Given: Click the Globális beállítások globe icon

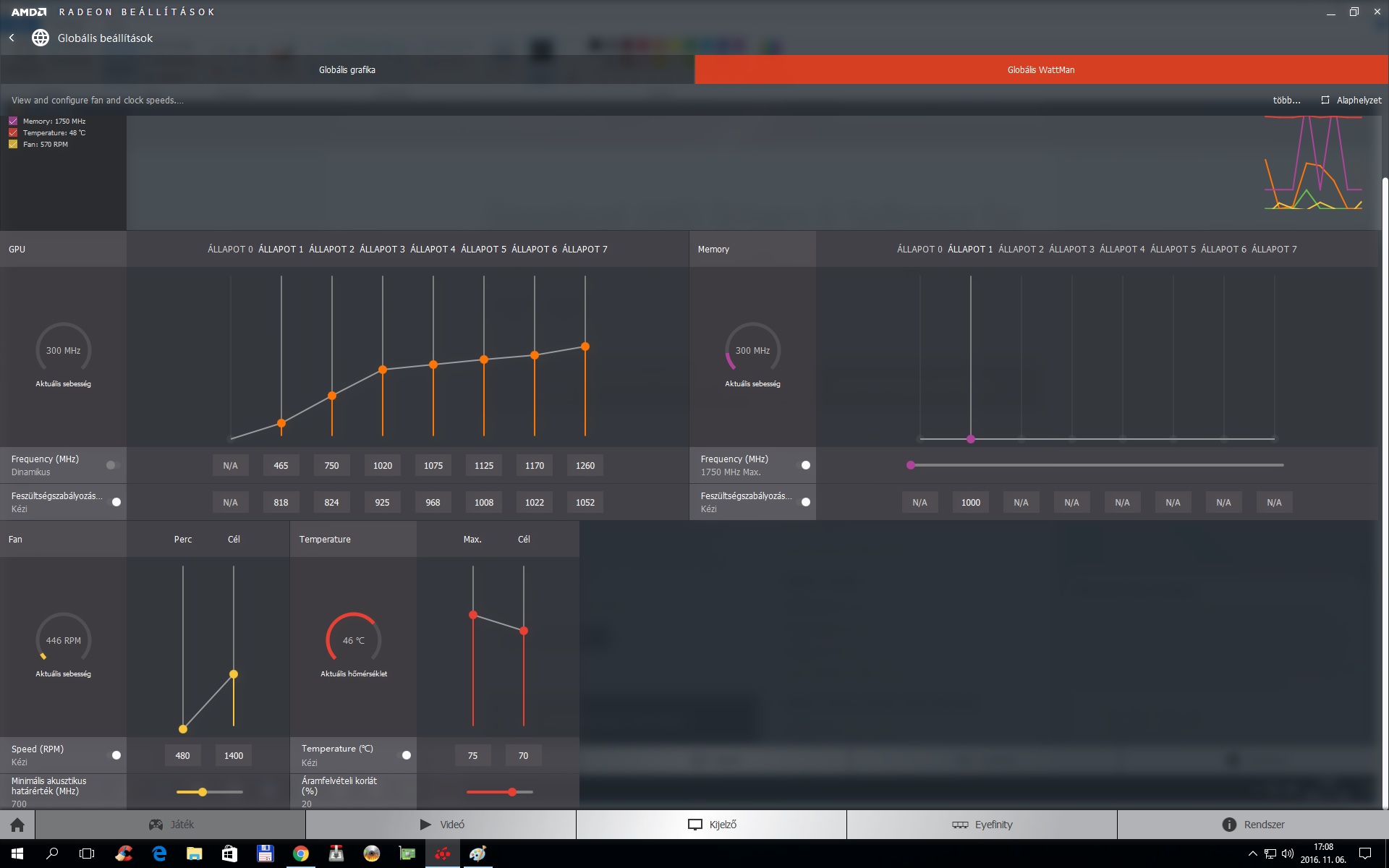Looking at the screenshot, I should [41, 38].
